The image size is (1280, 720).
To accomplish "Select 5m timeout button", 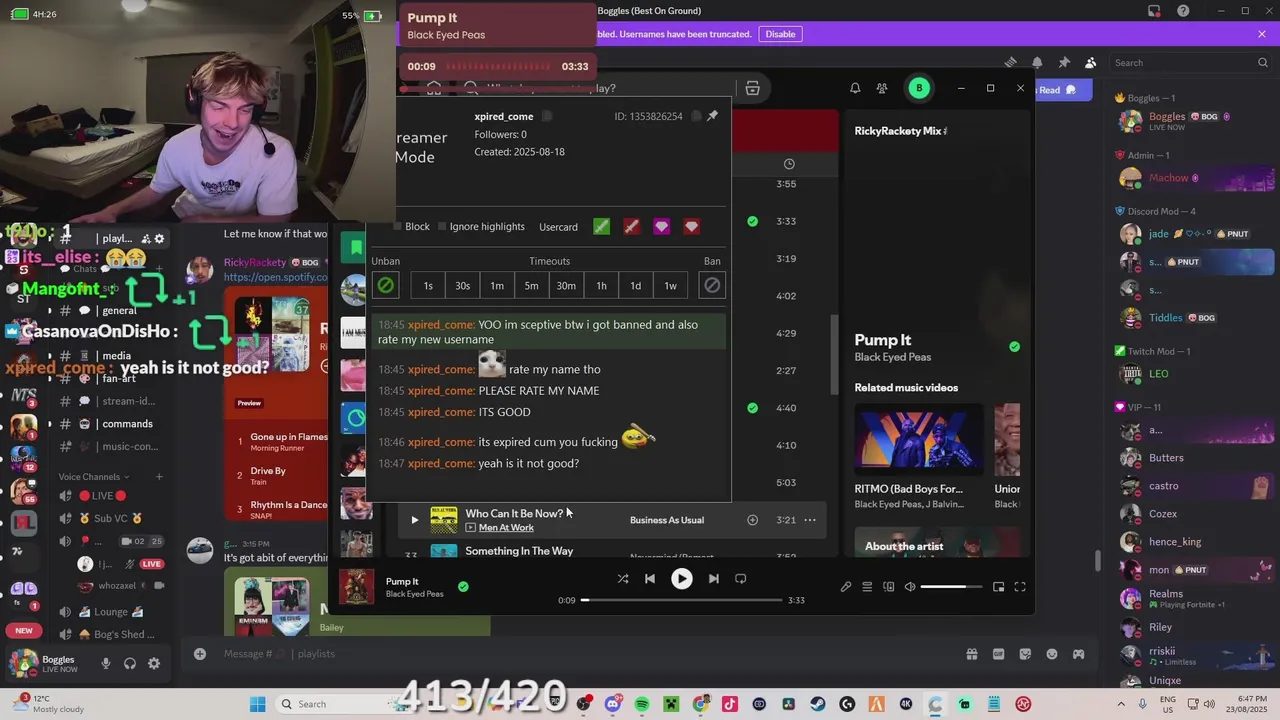I will point(531,285).
